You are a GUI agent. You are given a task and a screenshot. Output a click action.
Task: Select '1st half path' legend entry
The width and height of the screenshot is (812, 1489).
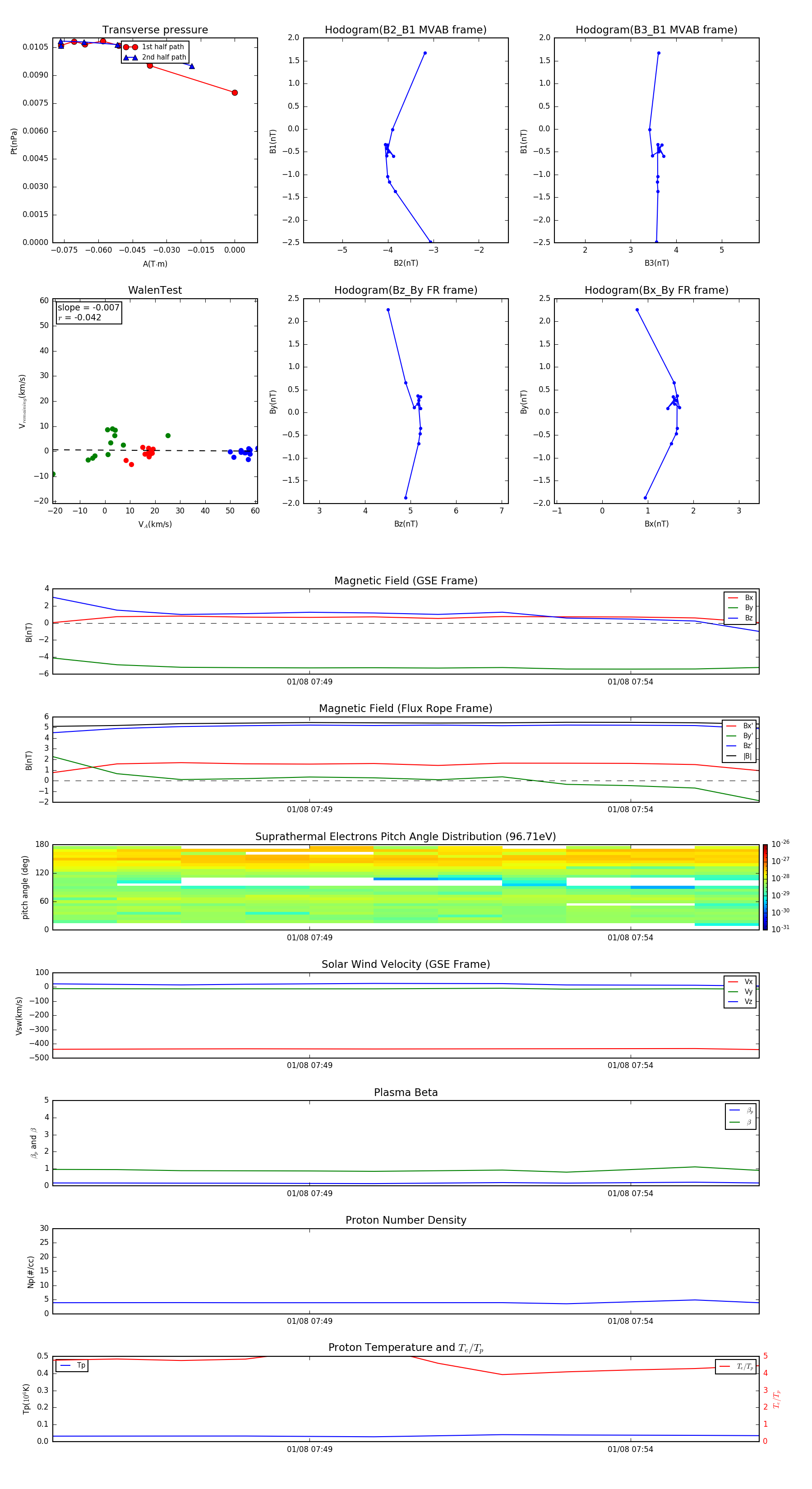pyautogui.click(x=154, y=47)
